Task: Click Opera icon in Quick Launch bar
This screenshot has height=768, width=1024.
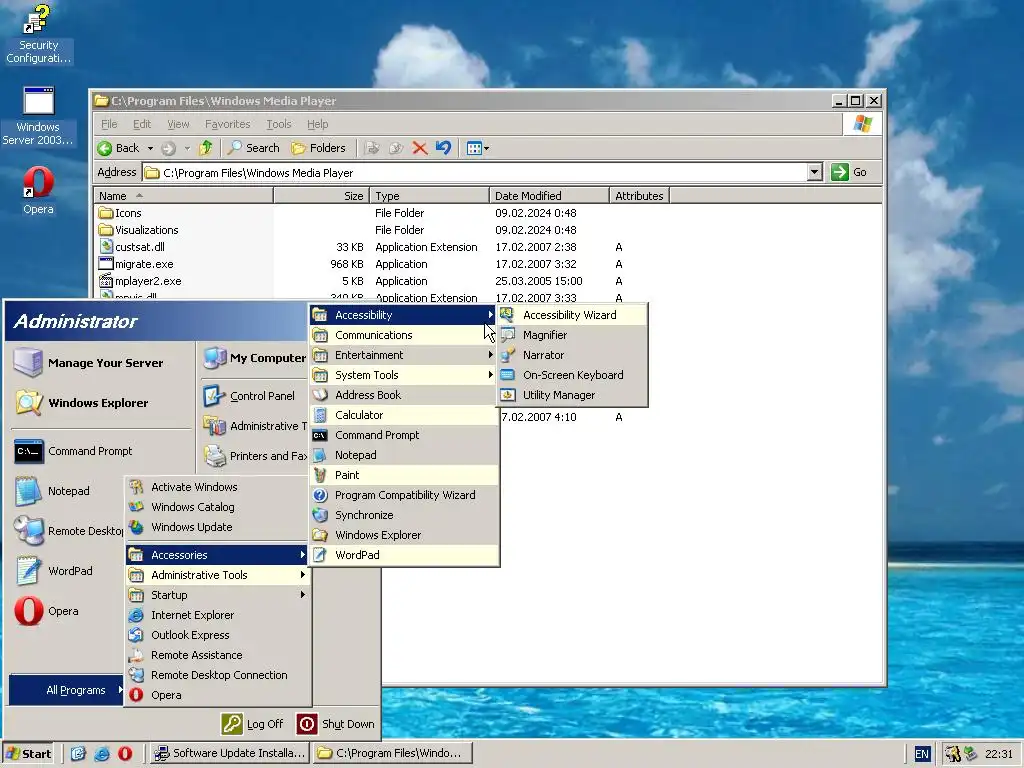Action: tap(125, 754)
